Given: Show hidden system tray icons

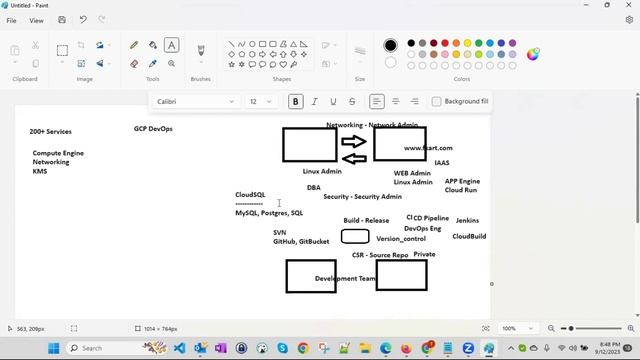Looking at the screenshot, I should pos(511,348).
